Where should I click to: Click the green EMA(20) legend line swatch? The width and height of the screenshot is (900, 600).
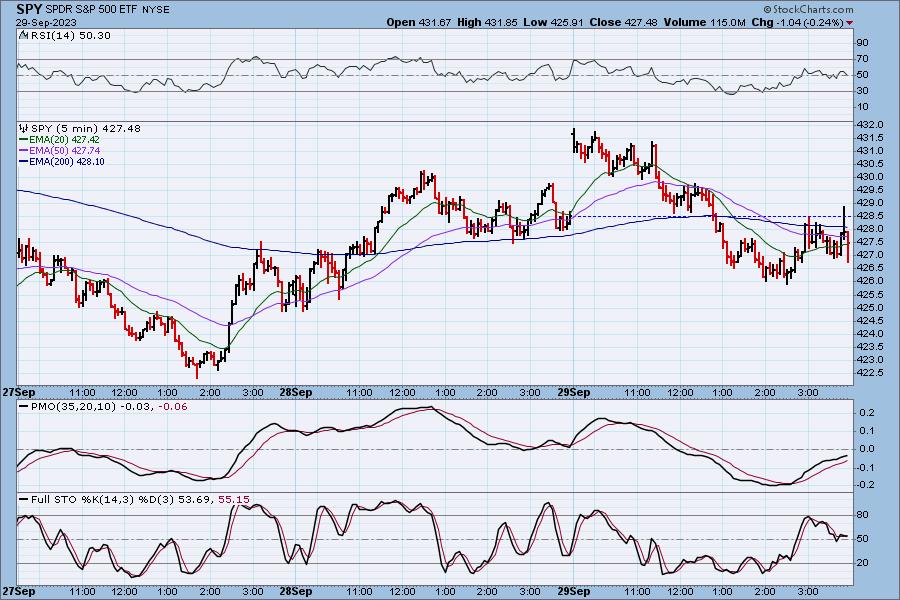24,140
